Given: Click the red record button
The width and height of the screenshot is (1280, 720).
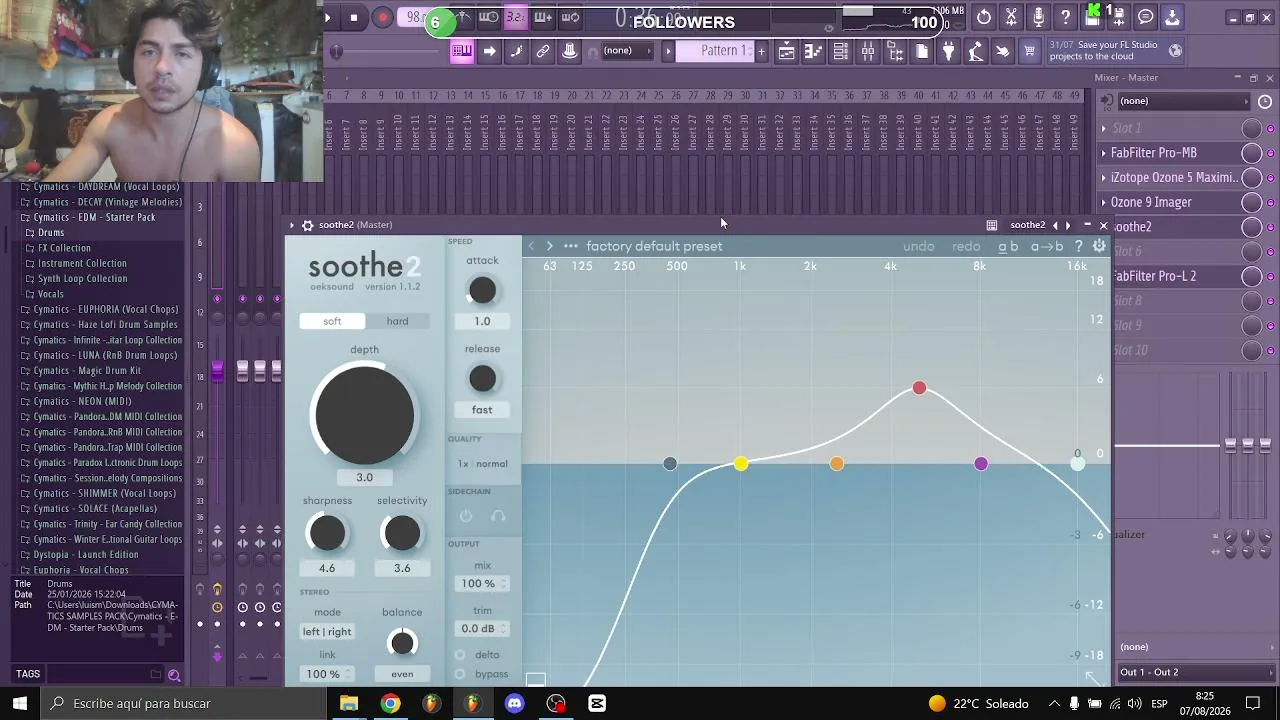Looking at the screenshot, I should pyautogui.click(x=382, y=17).
